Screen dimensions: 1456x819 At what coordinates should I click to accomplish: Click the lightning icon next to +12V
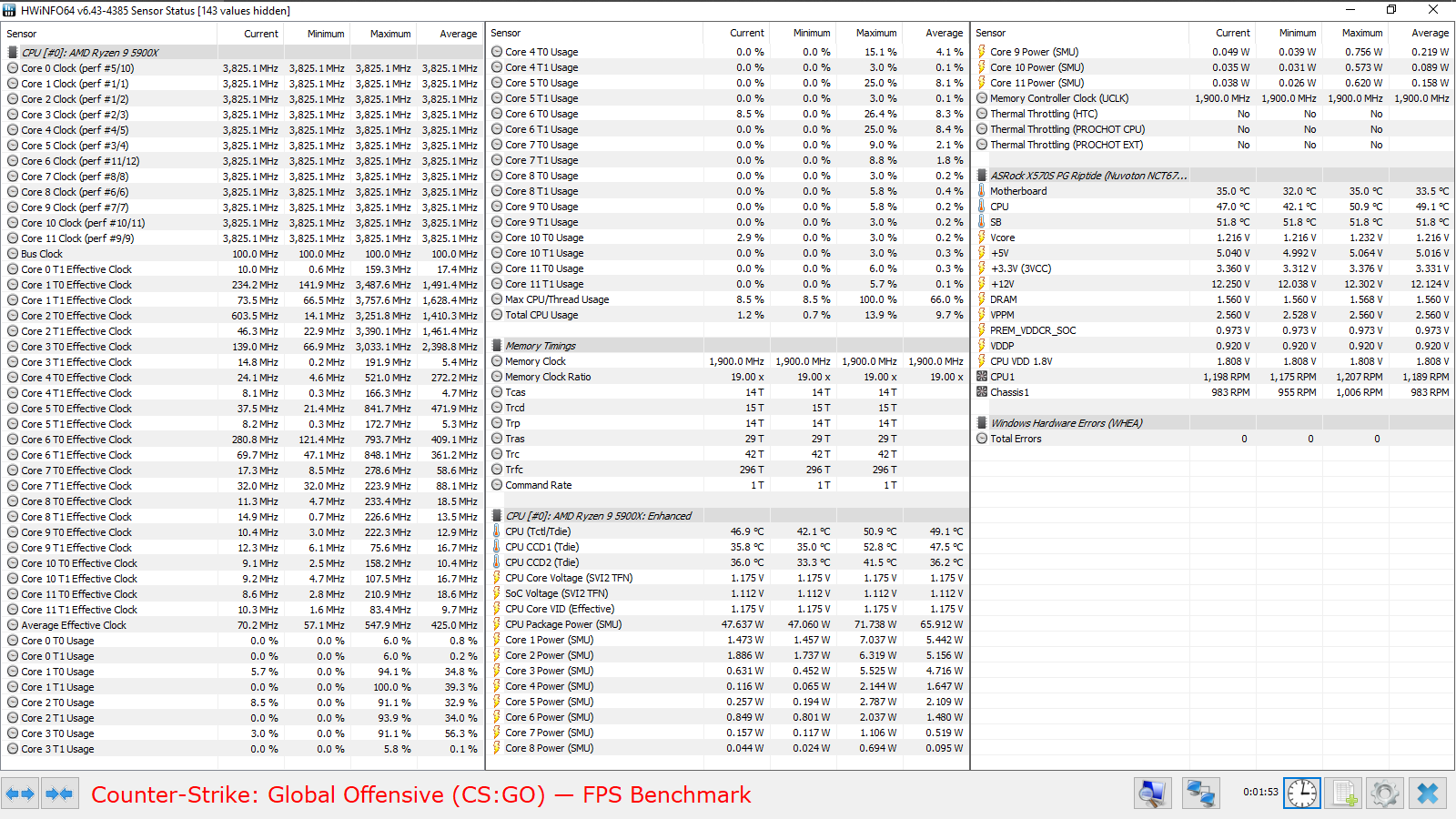[x=982, y=284]
